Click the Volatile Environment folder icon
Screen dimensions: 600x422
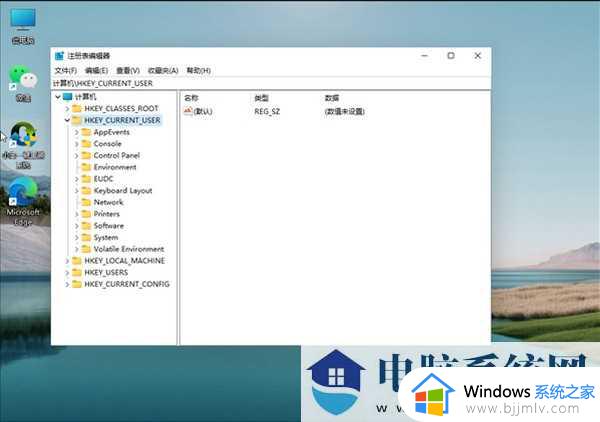coord(86,249)
